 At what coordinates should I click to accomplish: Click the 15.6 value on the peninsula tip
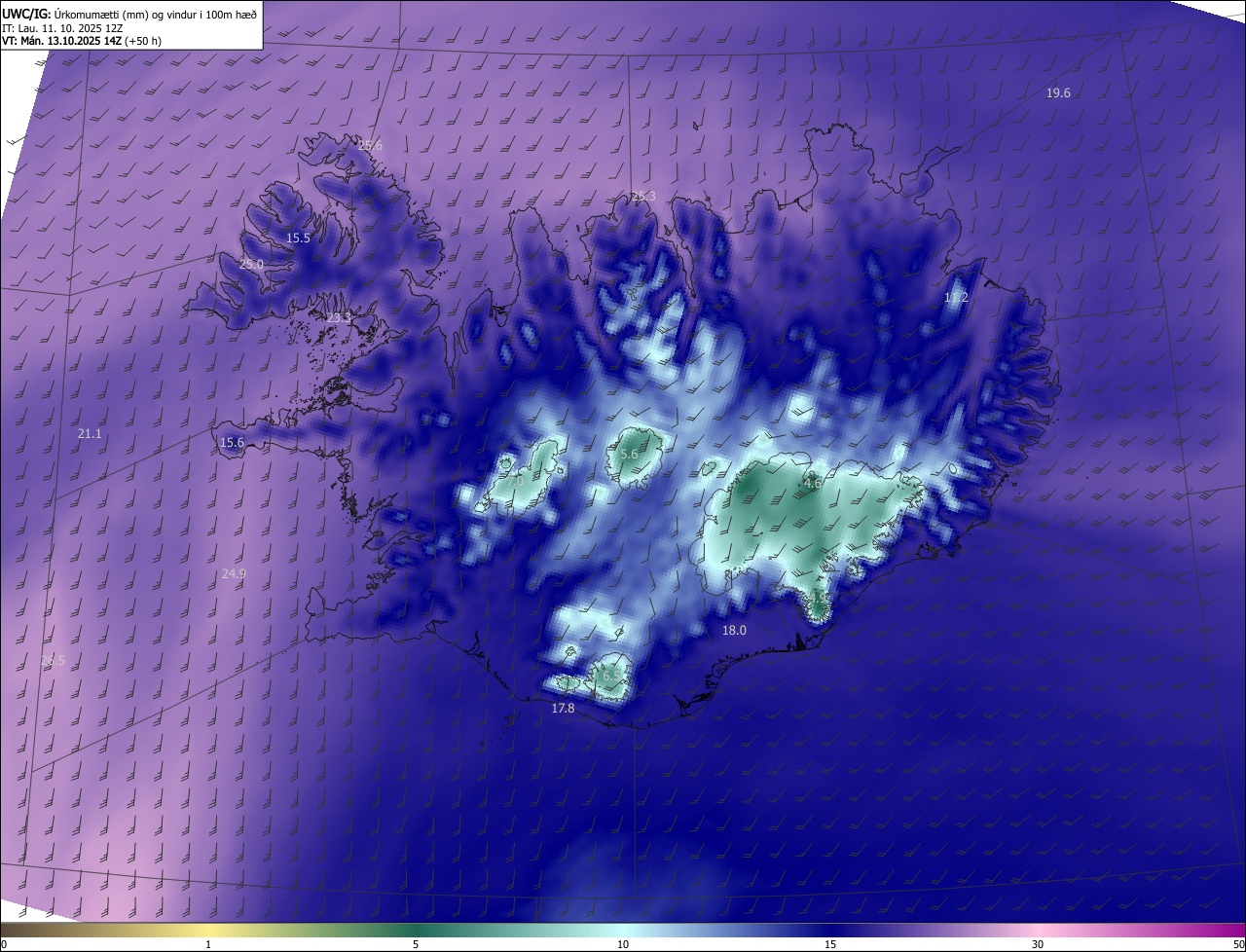tap(232, 443)
